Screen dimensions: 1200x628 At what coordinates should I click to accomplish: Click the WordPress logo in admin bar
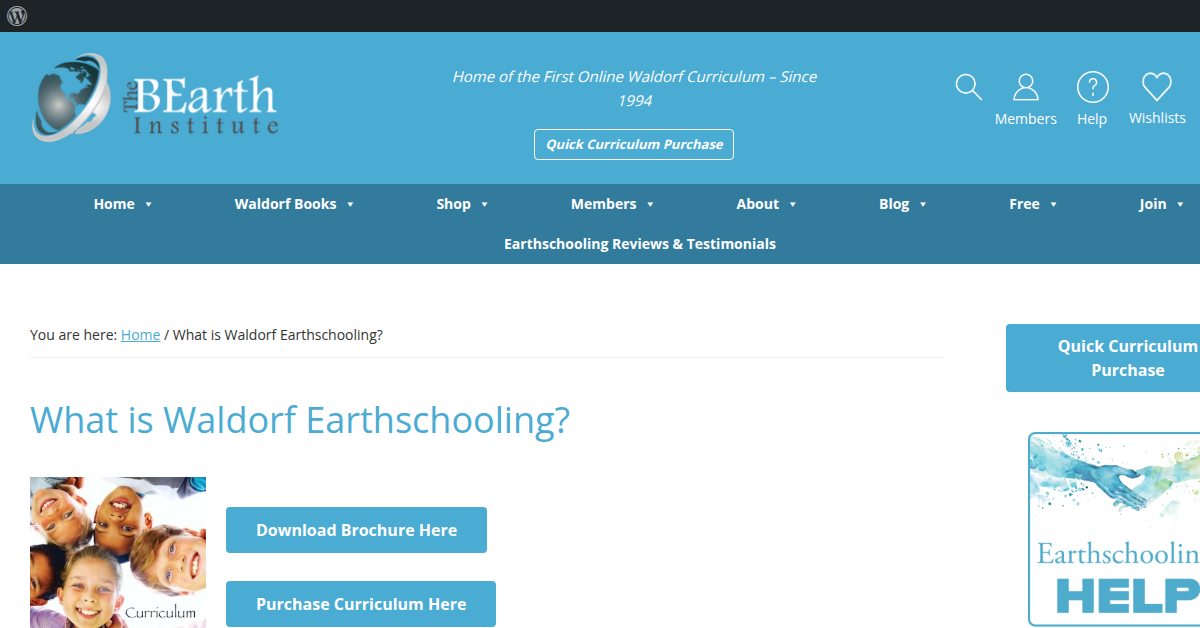pos(17,16)
